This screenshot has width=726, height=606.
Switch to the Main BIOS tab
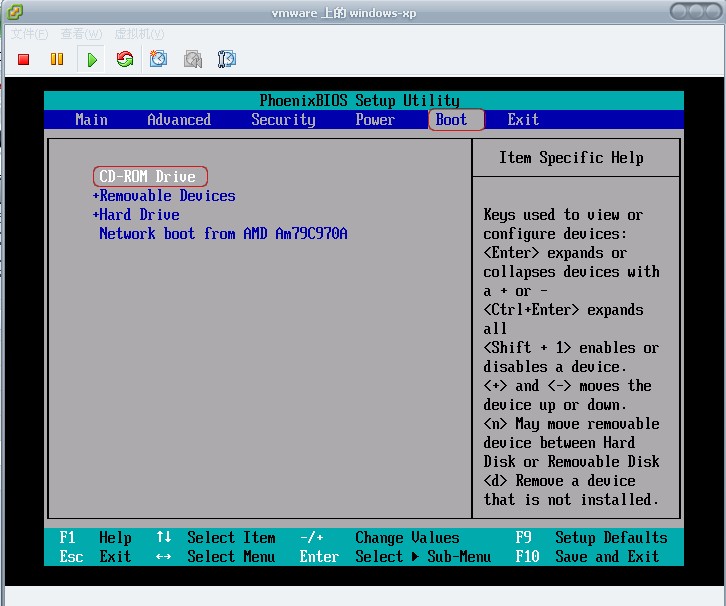pyautogui.click(x=91, y=119)
